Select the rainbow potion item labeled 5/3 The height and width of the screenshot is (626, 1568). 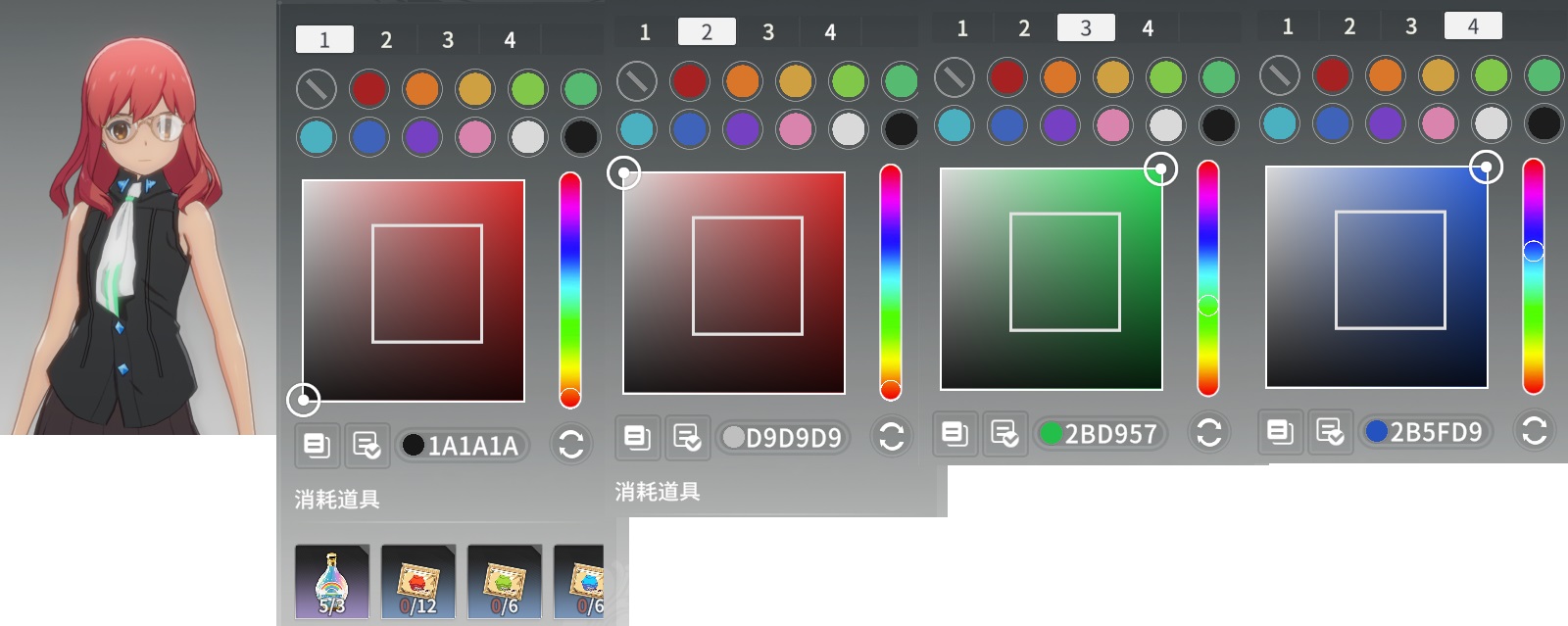[x=332, y=582]
